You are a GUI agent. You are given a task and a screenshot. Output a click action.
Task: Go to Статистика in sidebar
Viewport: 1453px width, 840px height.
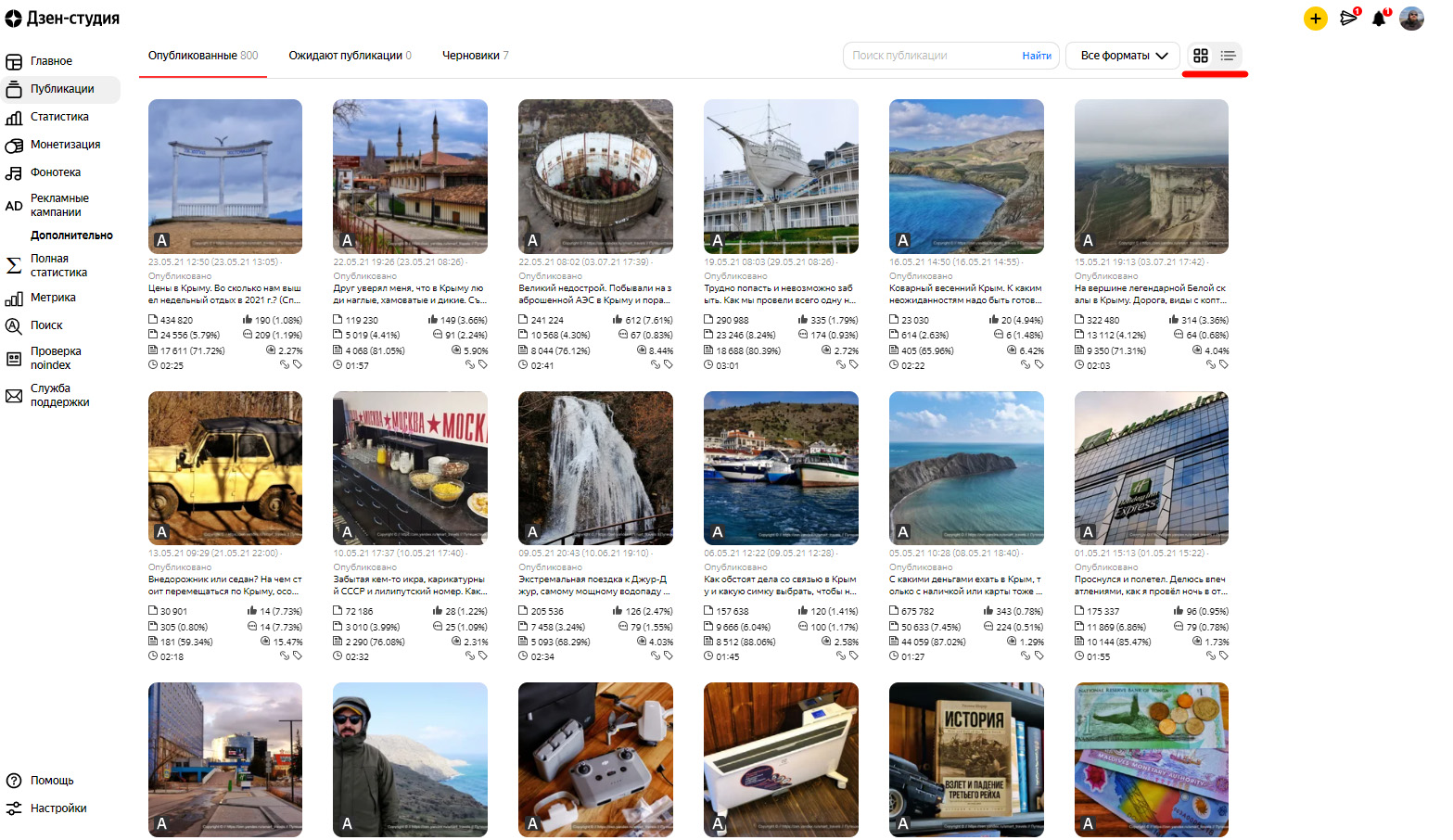(x=59, y=117)
